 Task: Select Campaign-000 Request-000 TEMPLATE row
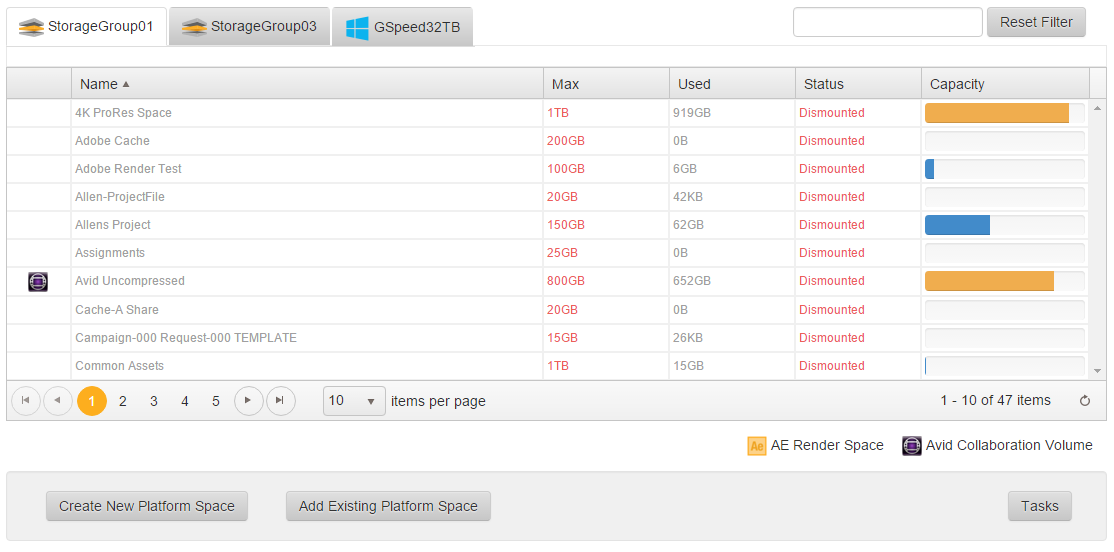pyautogui.click(x=185, y=338)
